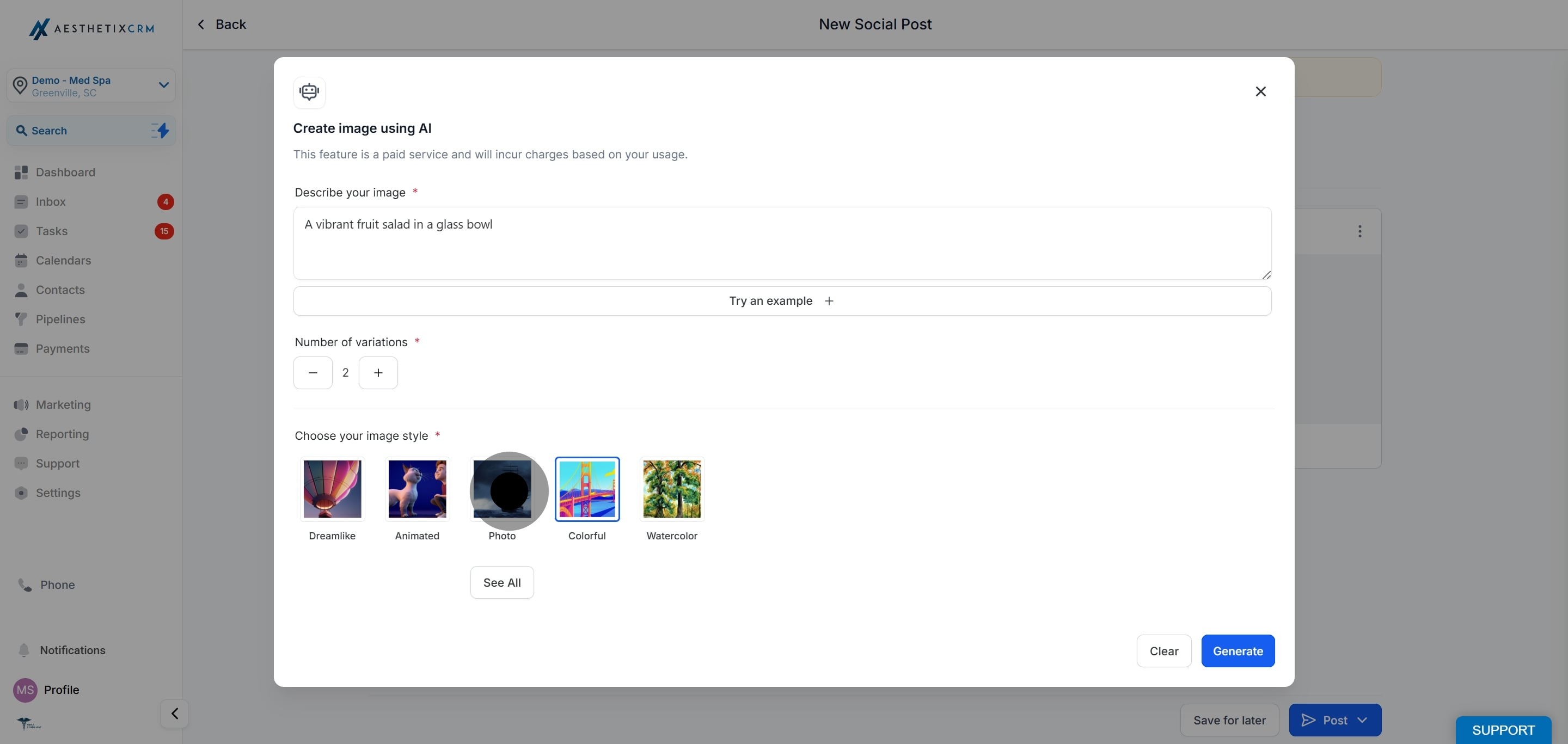1568x744 pixels.
Task: Open the Calendars section
Action: click(x=63, y=260)
